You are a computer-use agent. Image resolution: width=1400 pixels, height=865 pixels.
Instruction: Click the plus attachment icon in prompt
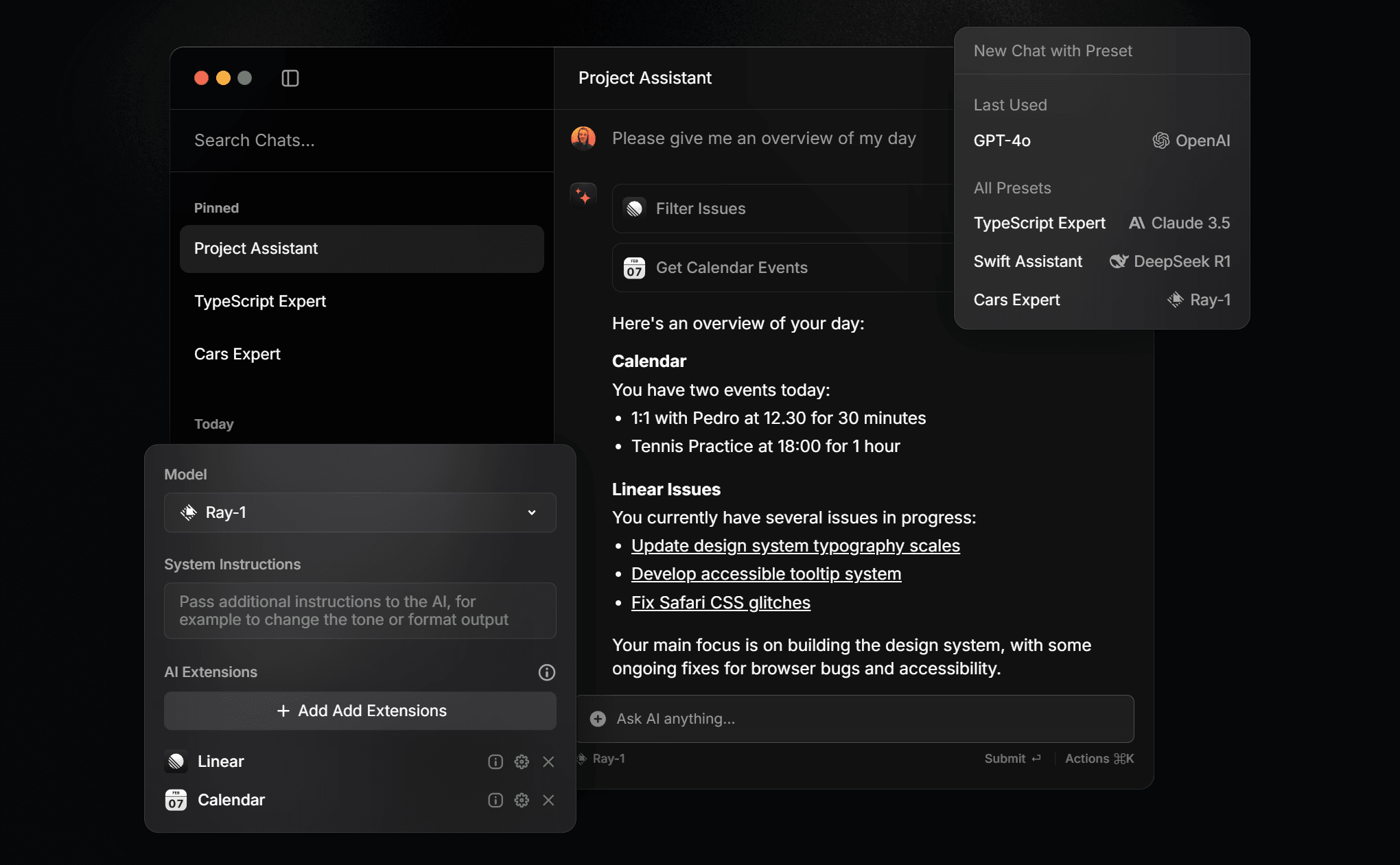[x=598, y=718]
